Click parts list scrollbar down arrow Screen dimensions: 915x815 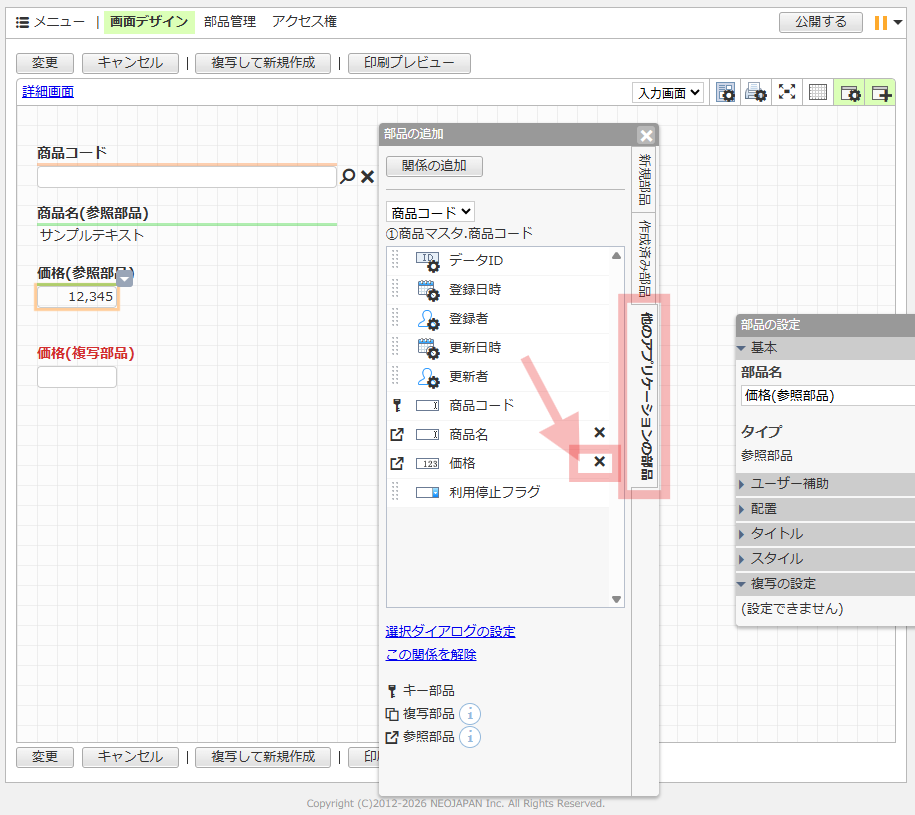[616, 599]
